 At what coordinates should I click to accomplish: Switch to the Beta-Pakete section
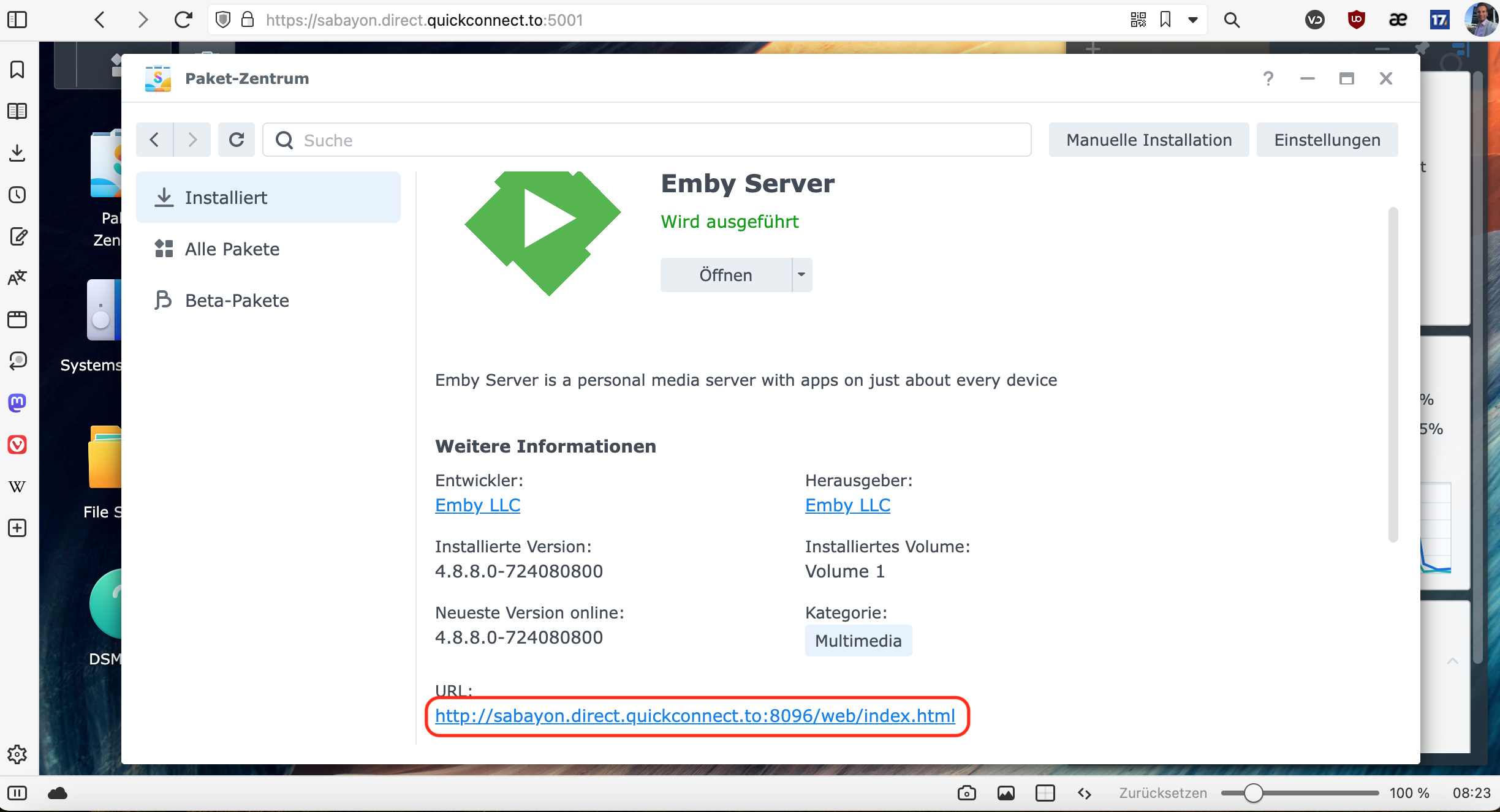(x=237, y=301)
